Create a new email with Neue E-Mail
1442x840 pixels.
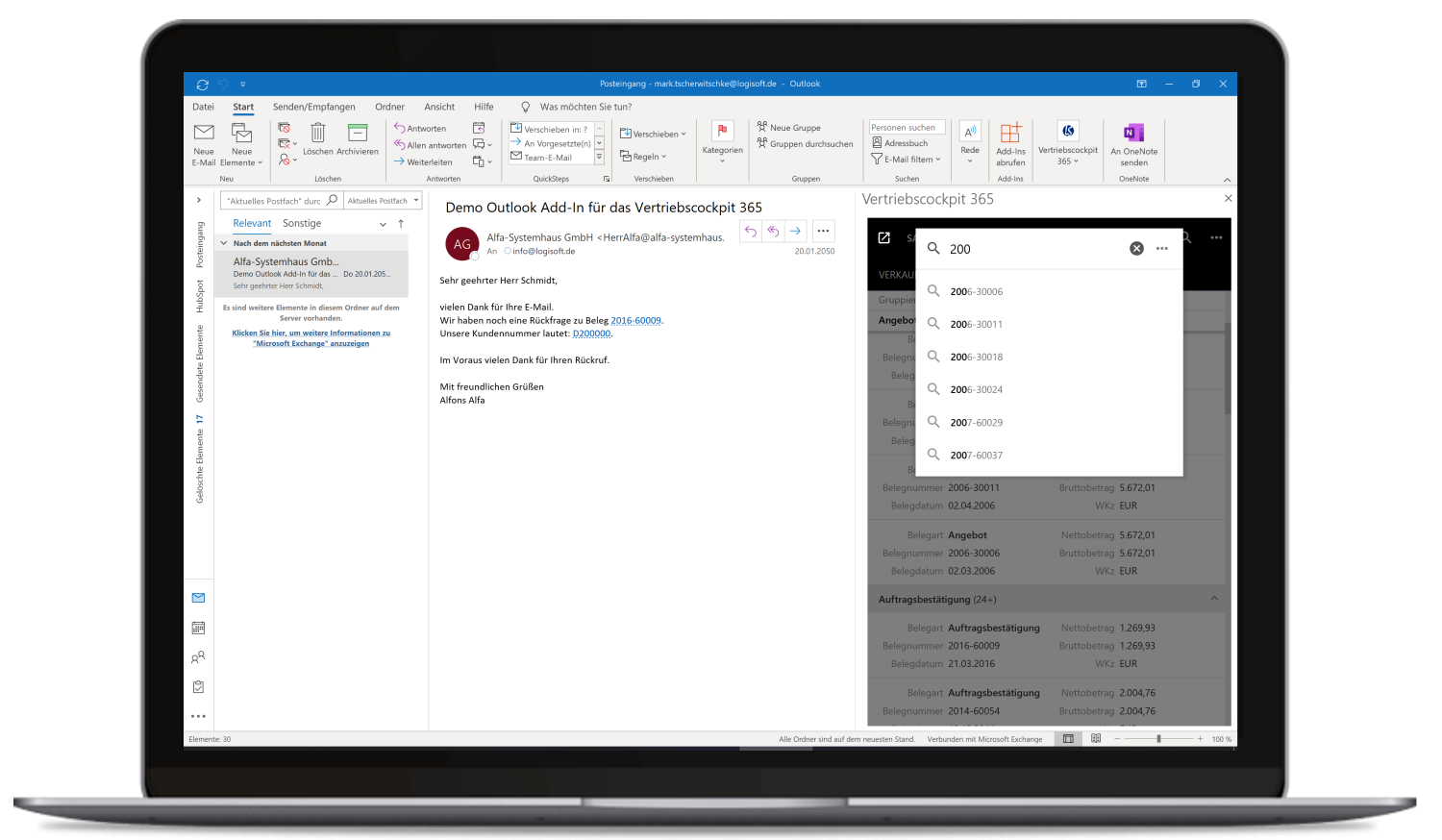204,144
